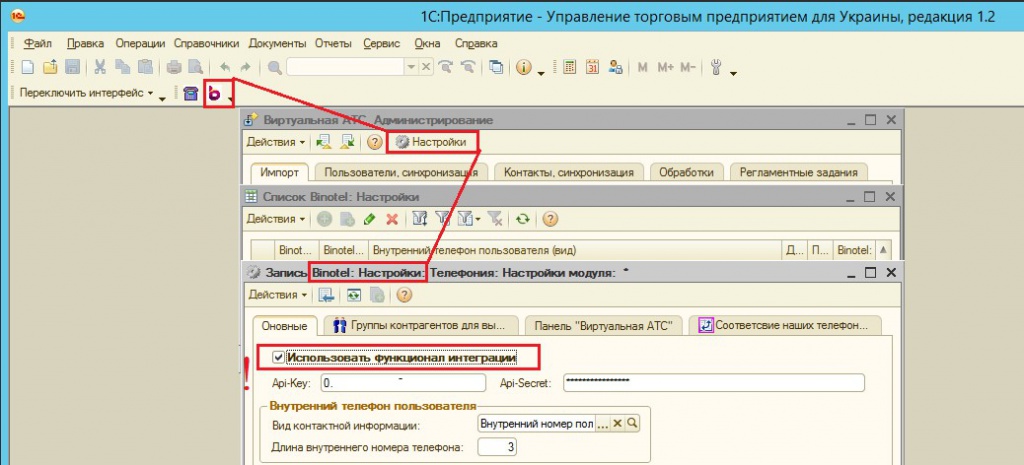Click the Print icon
This screenshot has width=1024, height=465.
[174, 67]
